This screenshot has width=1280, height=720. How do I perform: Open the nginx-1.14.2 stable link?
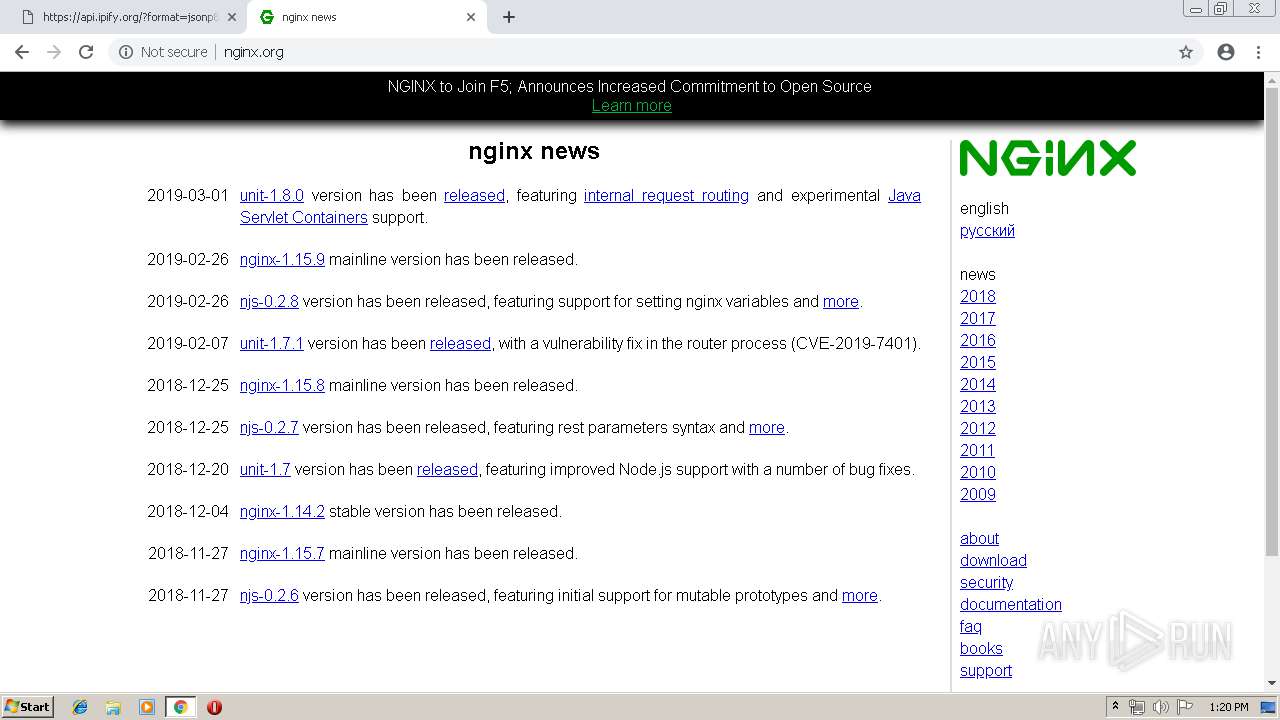pyautogui.click(x=282, y=512)
